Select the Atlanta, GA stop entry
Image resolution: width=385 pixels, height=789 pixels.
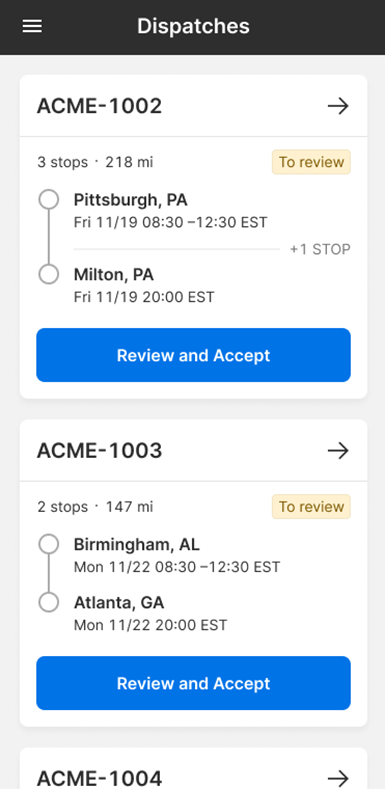pyautogui.click(x=150, y=613)
